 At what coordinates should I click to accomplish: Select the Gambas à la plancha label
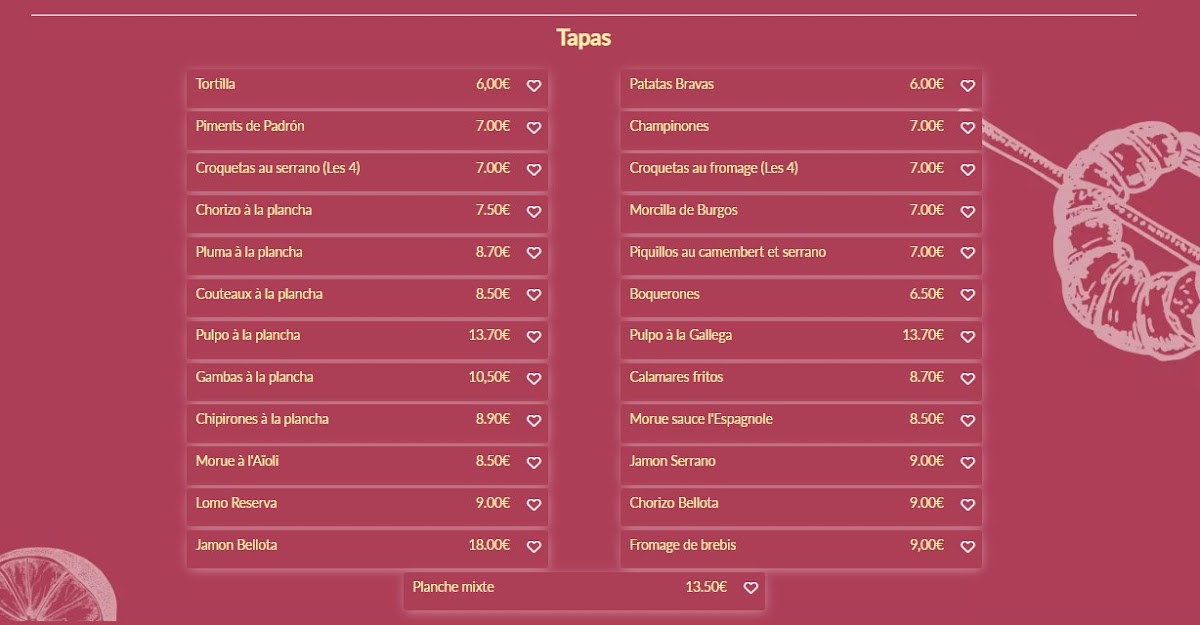[x=255, y=377]
